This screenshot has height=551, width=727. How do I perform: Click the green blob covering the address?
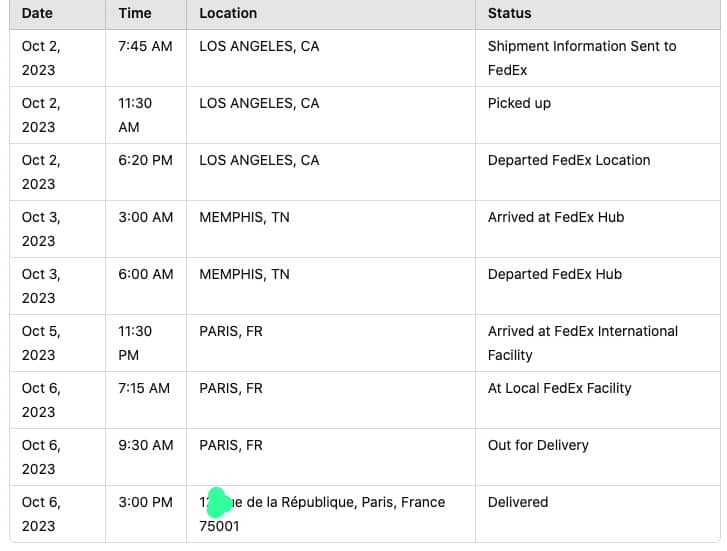click(x=218, y=503)
